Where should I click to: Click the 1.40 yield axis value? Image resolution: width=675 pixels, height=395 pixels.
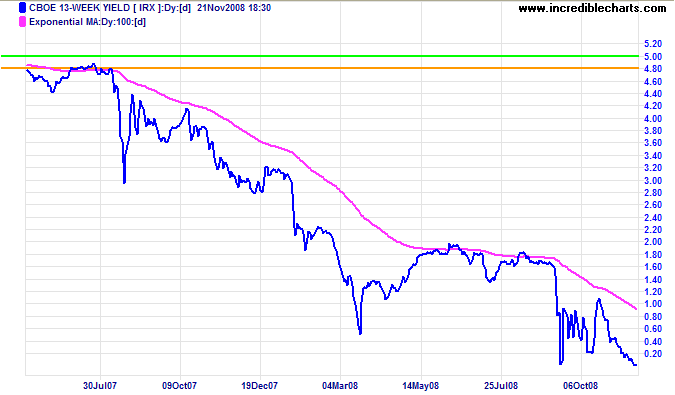click(653, 280)
